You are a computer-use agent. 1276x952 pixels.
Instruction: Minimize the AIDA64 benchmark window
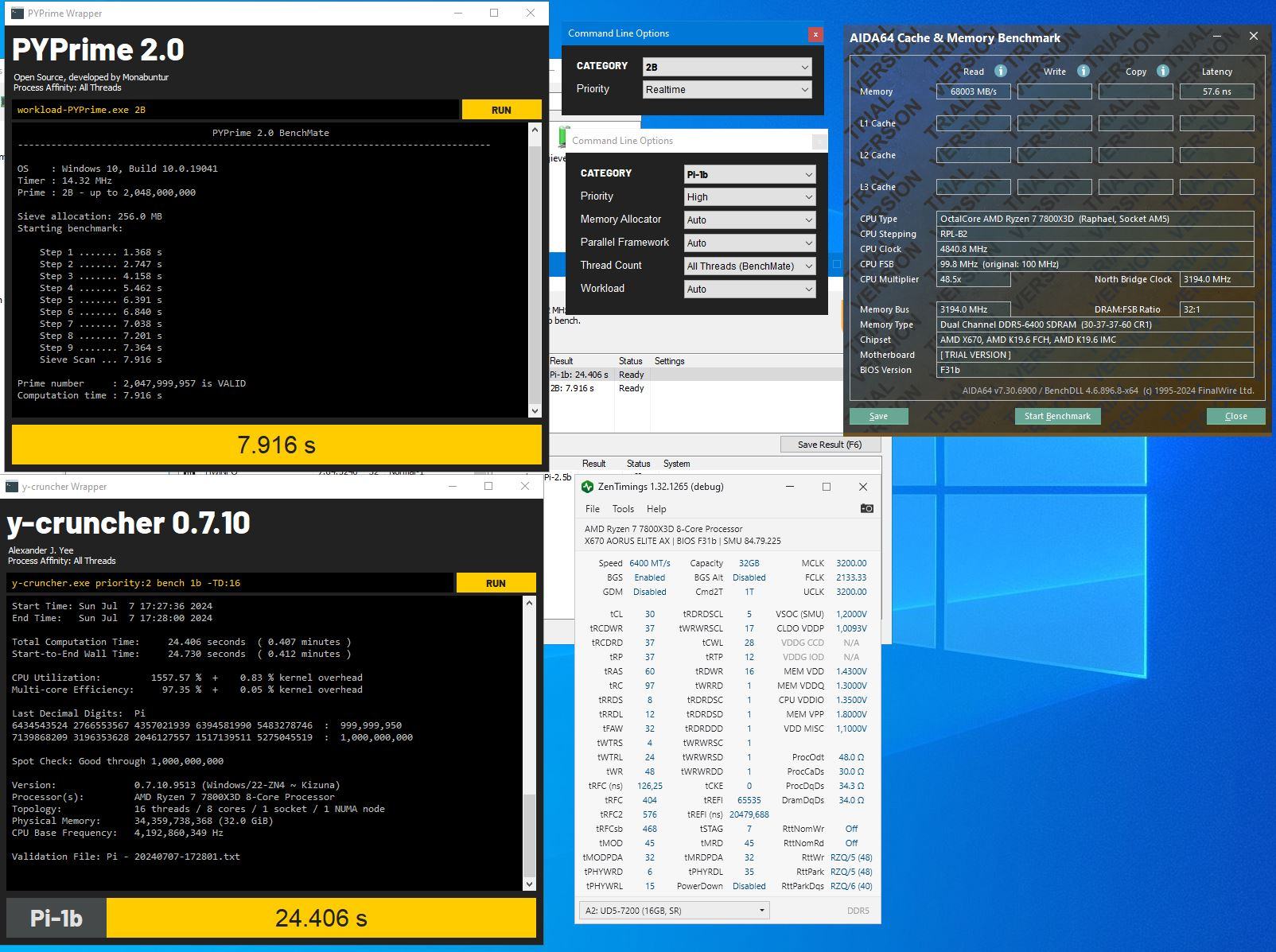(1217, 37)
